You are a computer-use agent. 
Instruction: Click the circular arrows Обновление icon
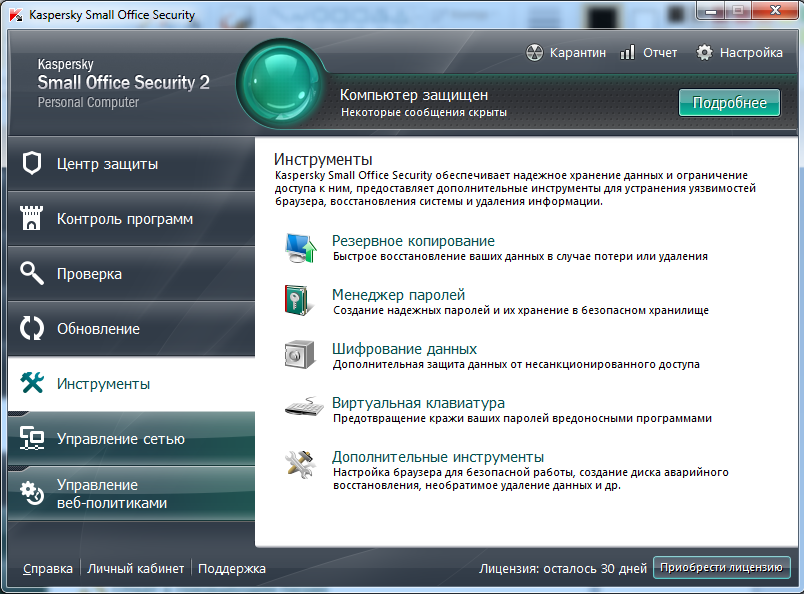pos(32,328)
